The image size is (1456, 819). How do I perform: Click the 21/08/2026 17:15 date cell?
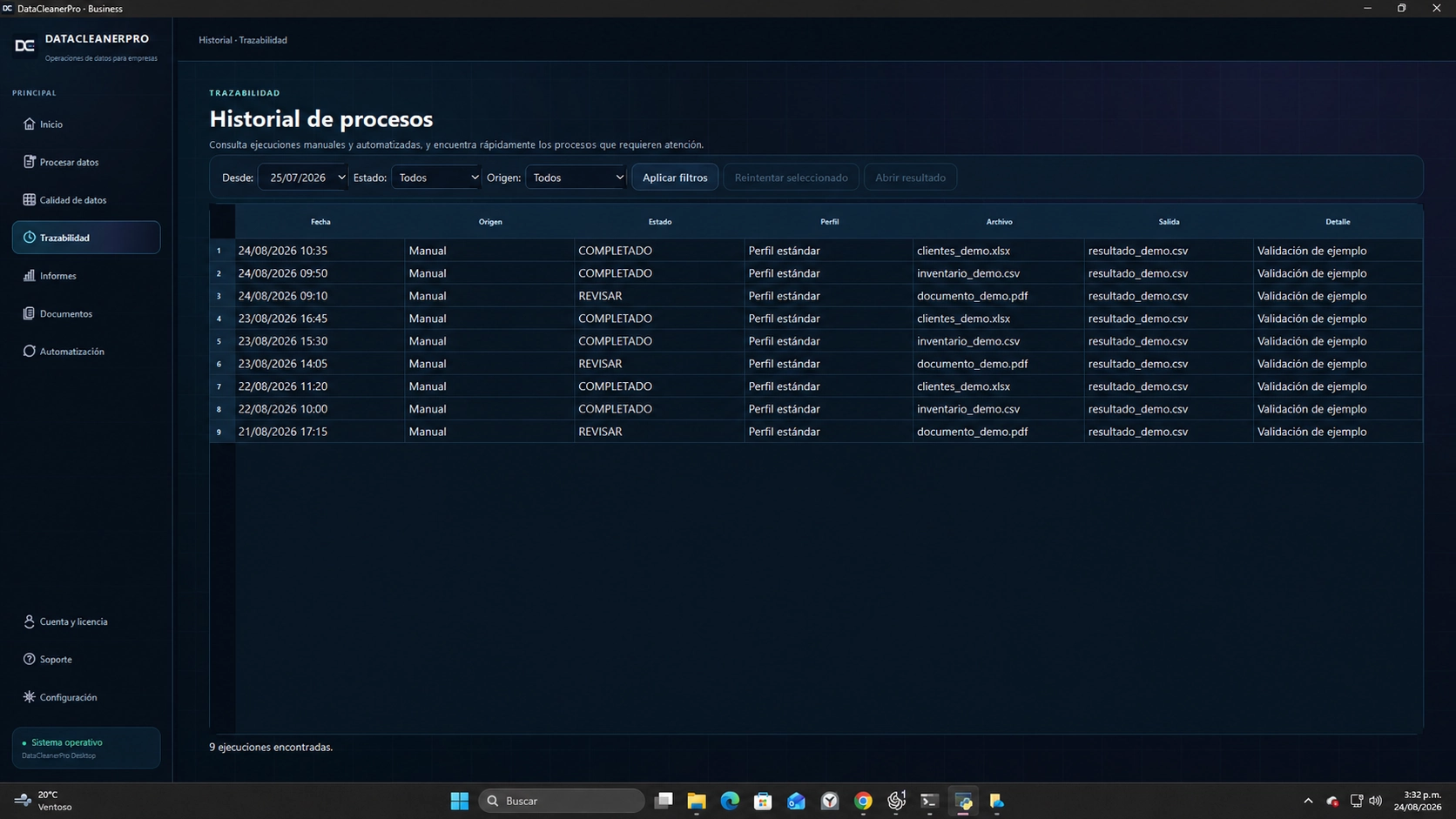tap(320, 432)
